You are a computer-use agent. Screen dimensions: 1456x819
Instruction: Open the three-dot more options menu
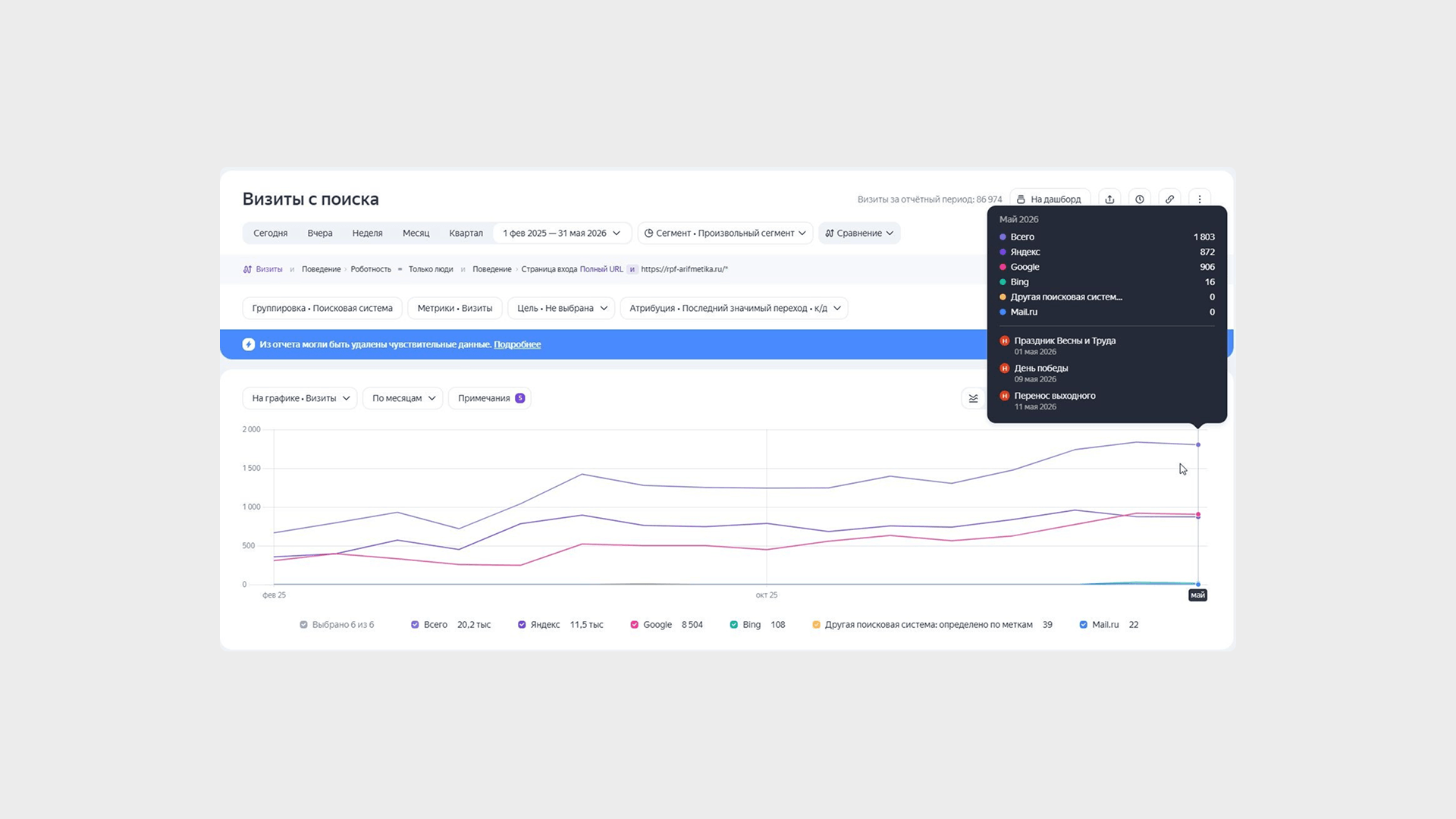click(1200, 199)
